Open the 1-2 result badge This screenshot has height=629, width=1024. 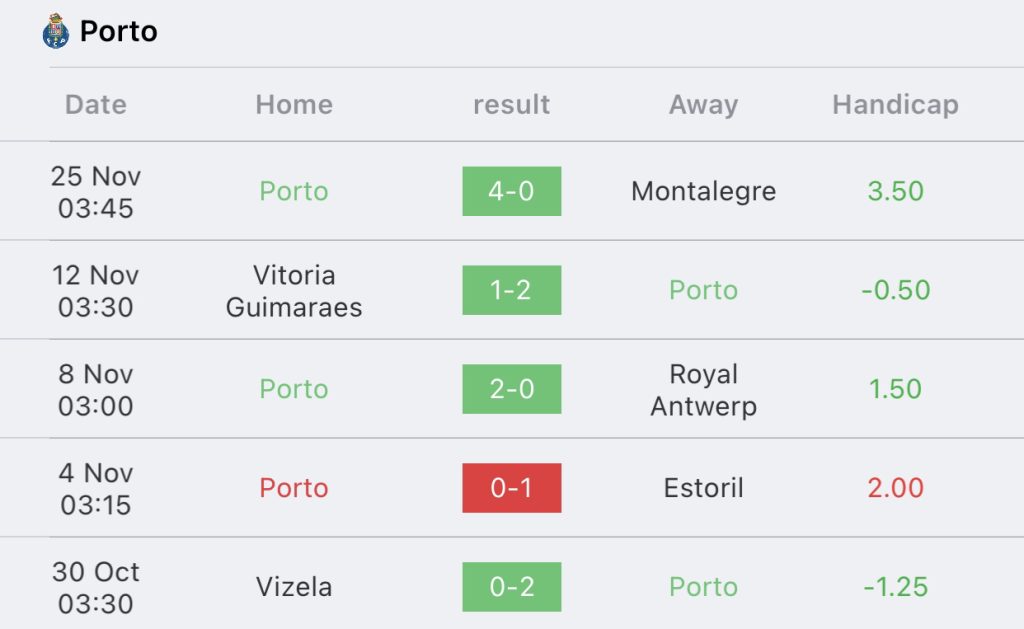click(511, 290)
